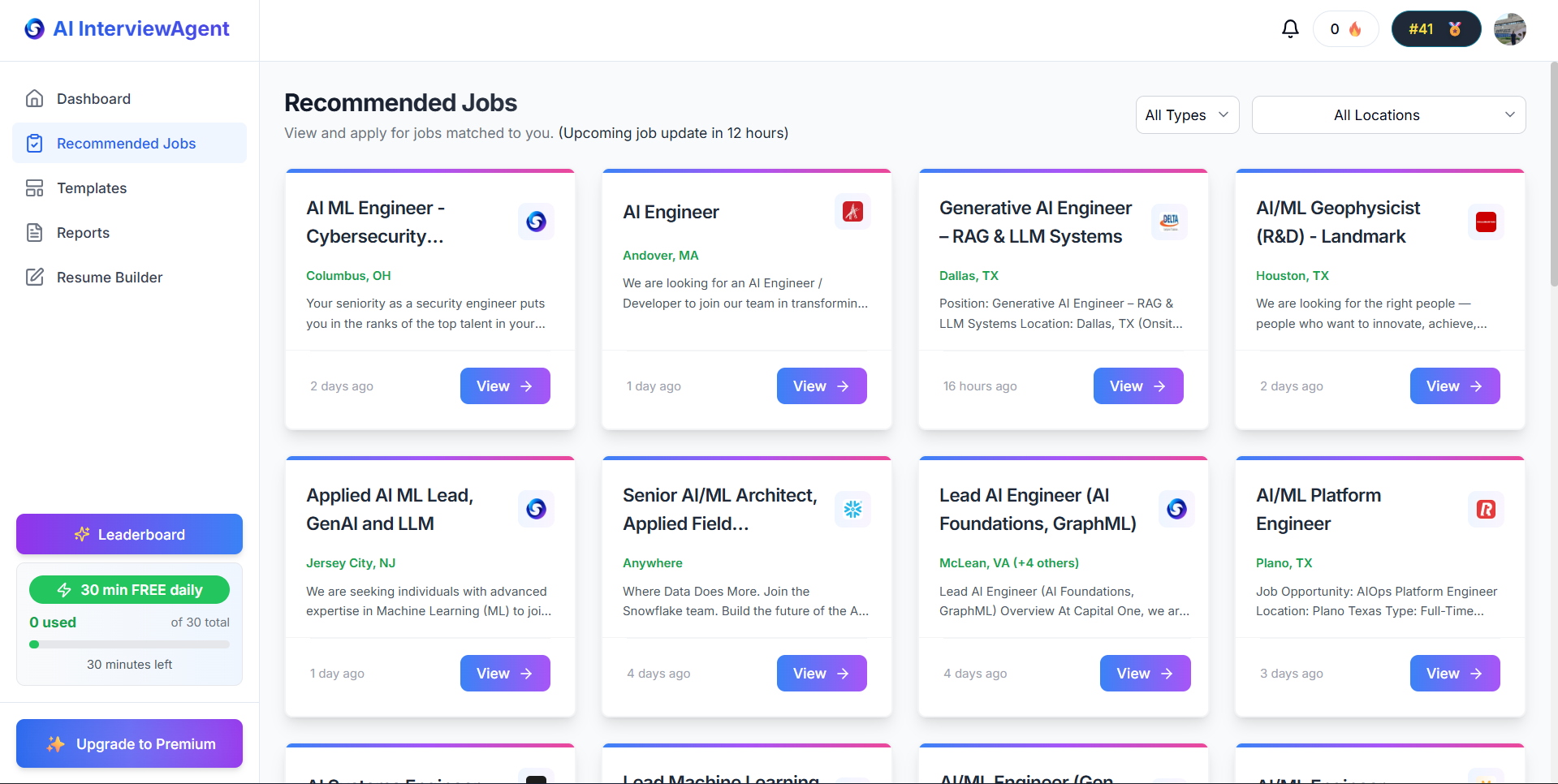
Task: Click the AI ML Engineer Cybersecurity company logo
Action: point(536,222)
